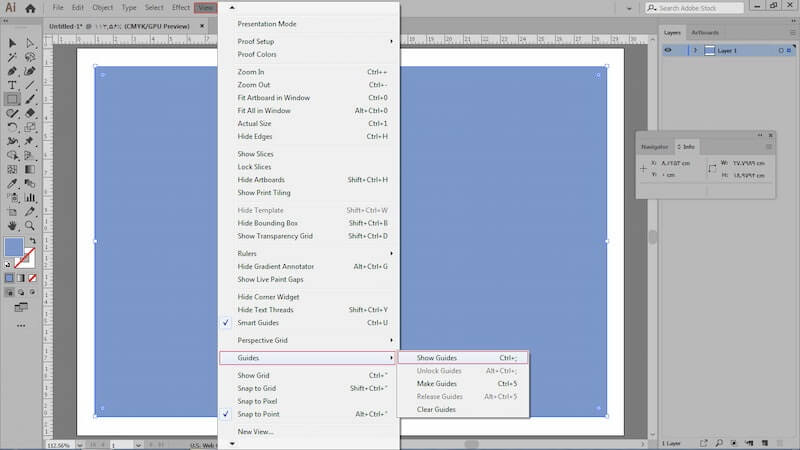This screenshot has height=450, width=800.
Task: Uncheck Smart Guides in View menu
Action: [x=258, y=323]
